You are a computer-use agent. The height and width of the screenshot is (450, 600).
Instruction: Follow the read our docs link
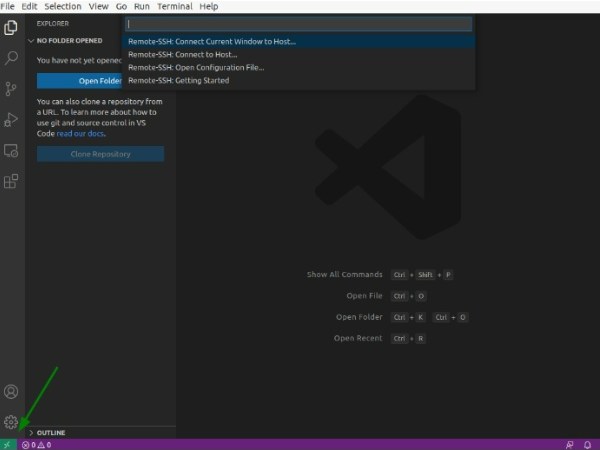point(80,134)
